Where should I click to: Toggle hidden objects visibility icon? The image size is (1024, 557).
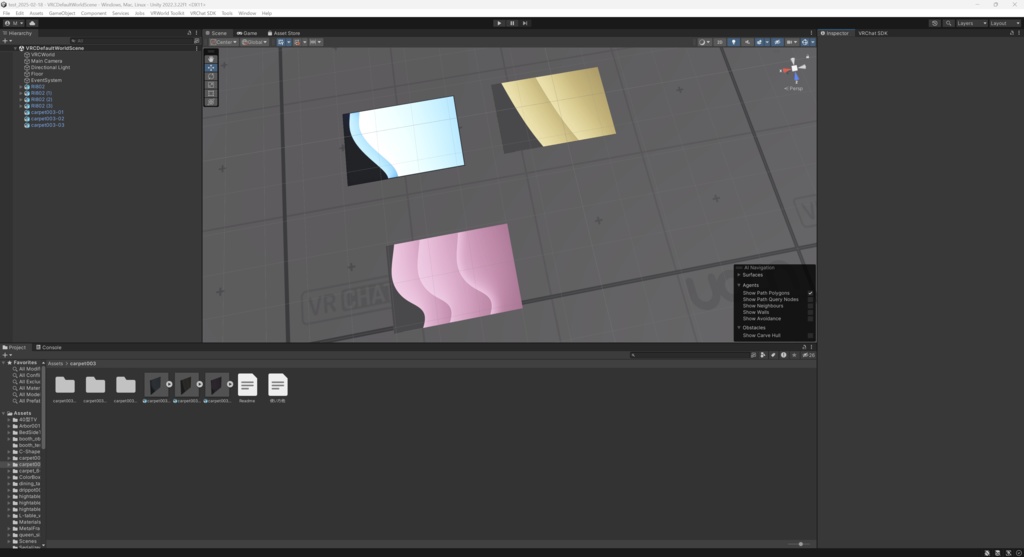pyautogui.click(x=776, y=42)
